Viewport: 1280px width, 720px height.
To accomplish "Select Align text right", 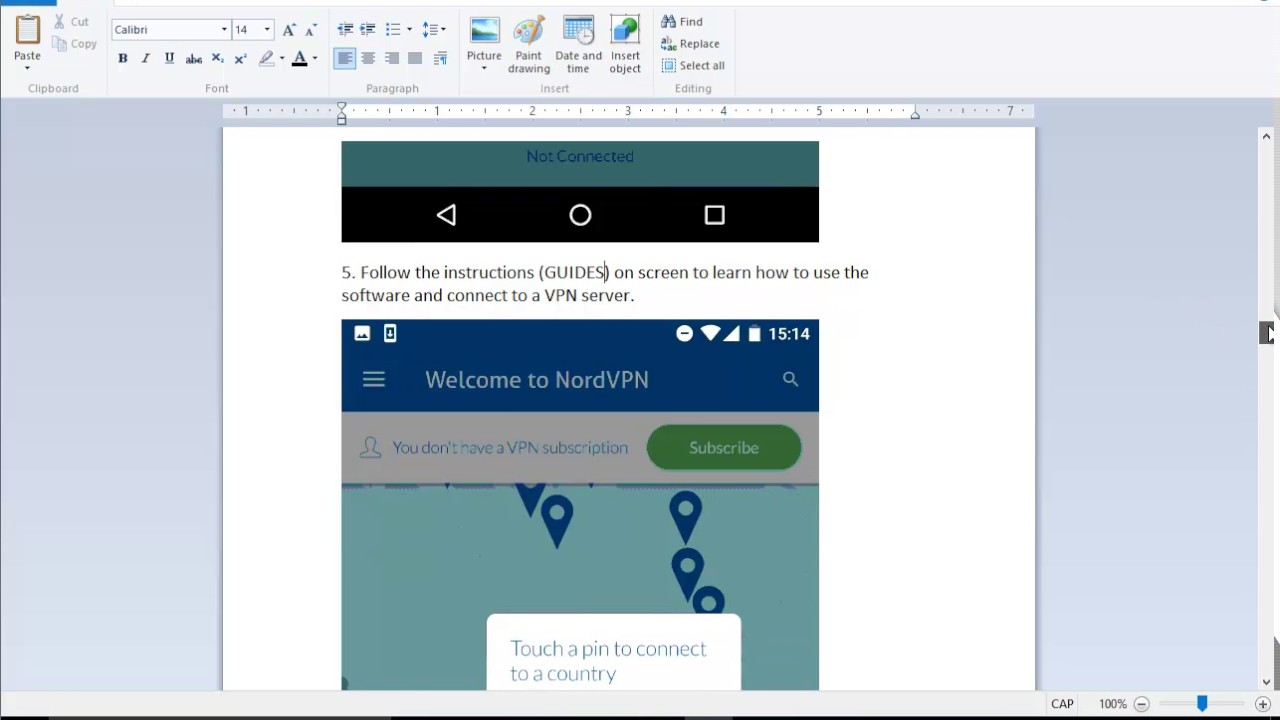I will (392, 59).
